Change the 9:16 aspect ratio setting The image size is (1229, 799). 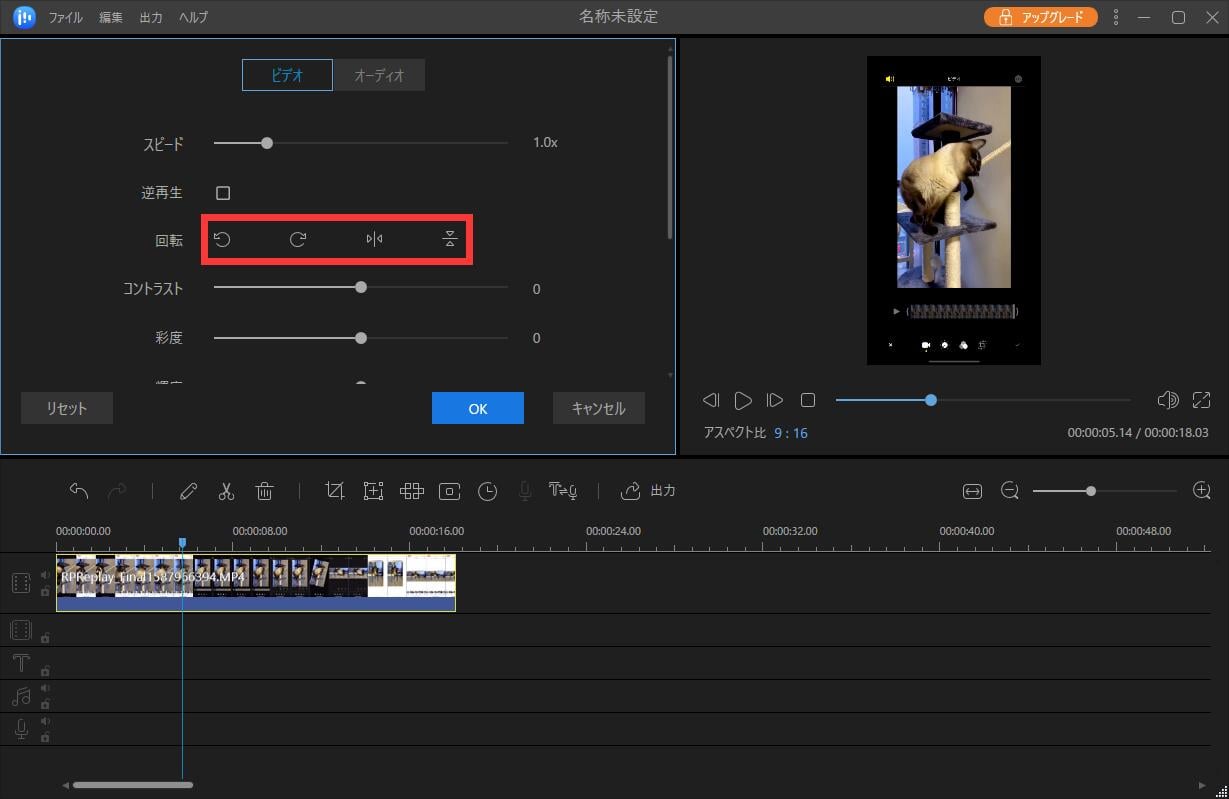(791, 433)
